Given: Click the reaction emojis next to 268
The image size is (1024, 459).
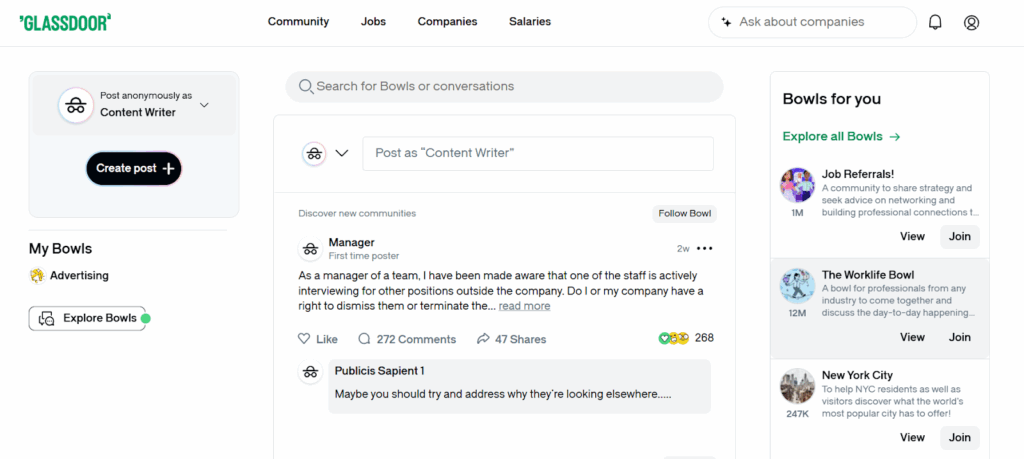Looking at the screenshot, I should [674, 338].
